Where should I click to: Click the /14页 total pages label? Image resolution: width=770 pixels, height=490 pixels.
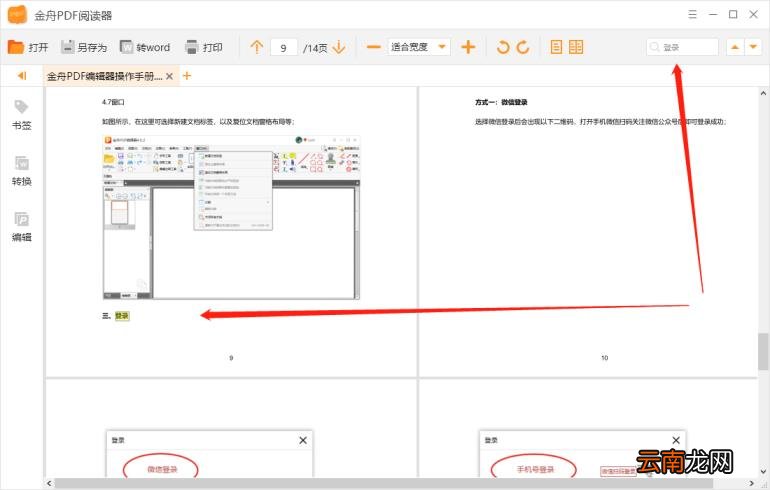315,48
